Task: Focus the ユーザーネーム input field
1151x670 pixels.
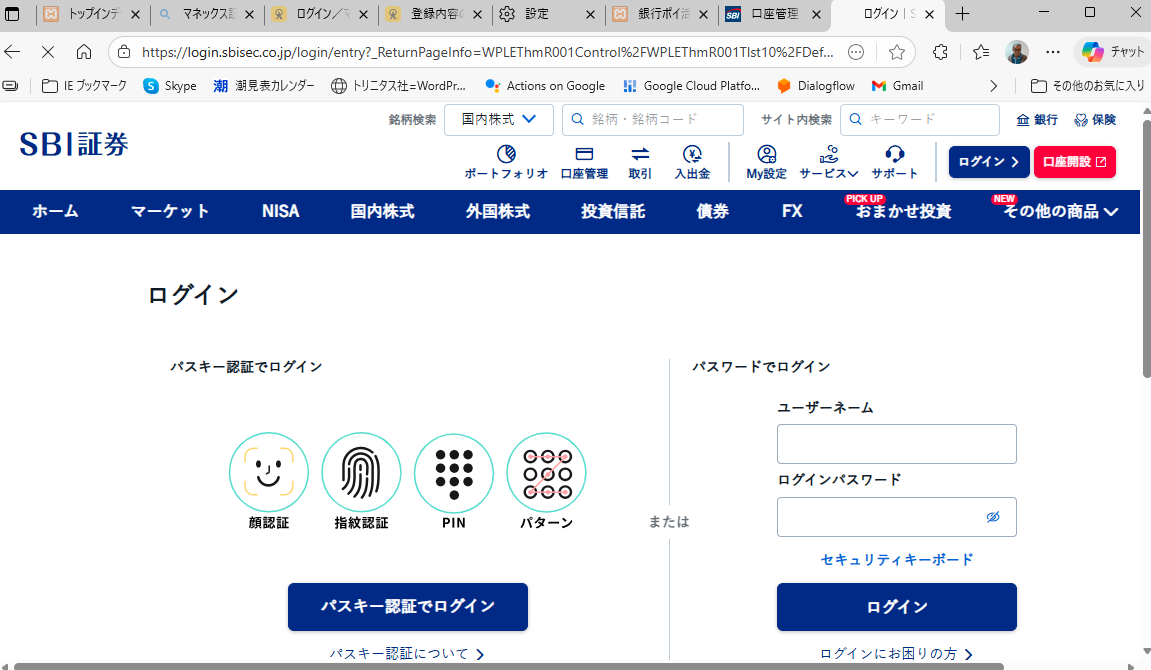Action: tap(896, 444)
